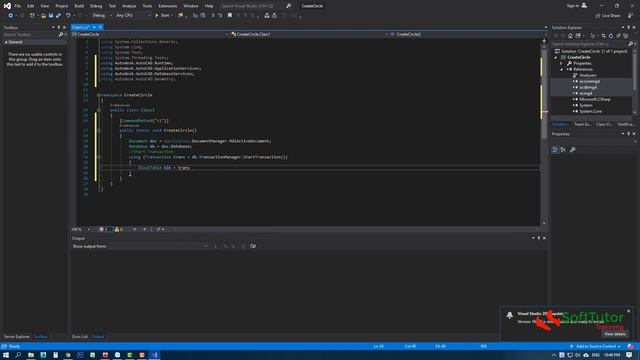Click the Visual Studio search magnifier icon

pos(289,6)
